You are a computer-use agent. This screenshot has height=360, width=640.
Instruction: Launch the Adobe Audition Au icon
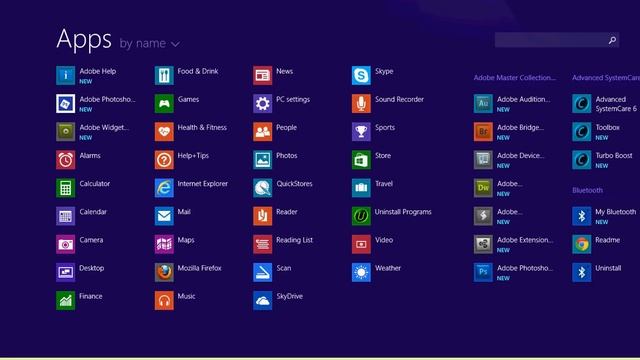click(483, 103)
